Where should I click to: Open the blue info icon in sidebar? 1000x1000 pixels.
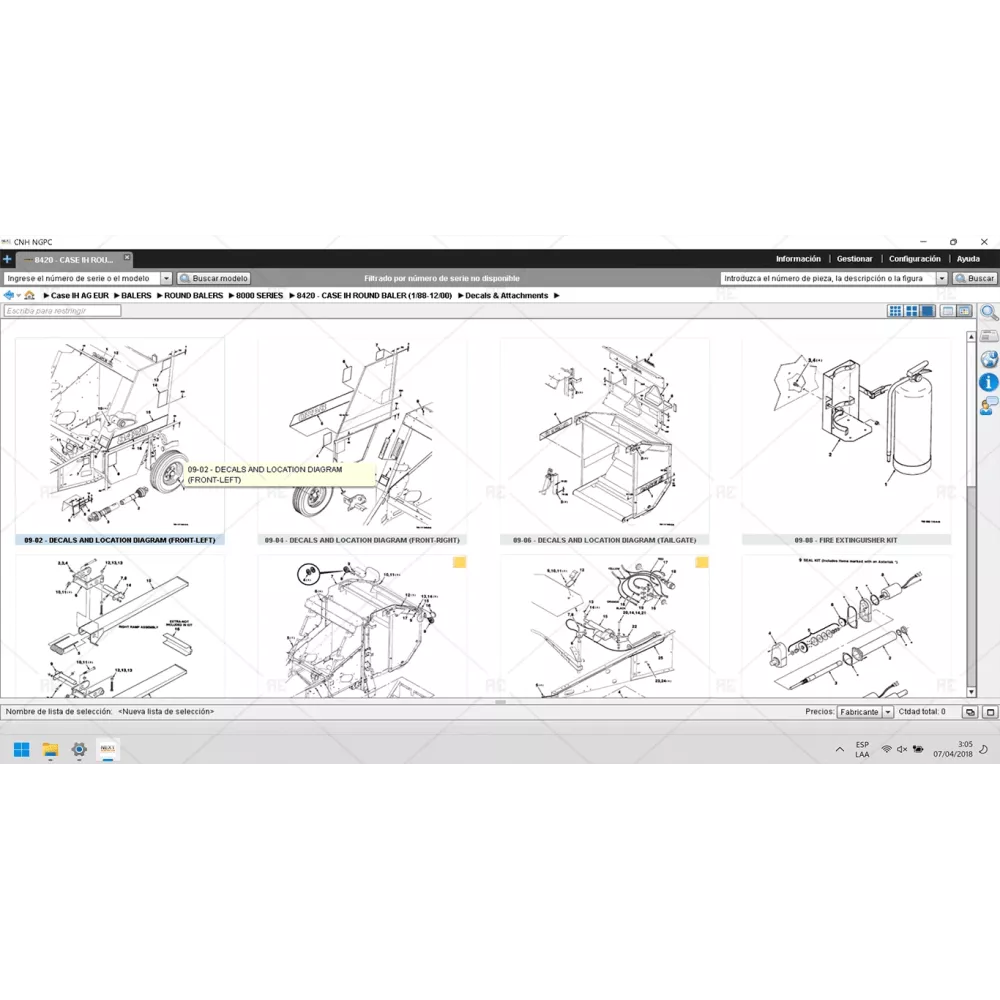point(989,383)
